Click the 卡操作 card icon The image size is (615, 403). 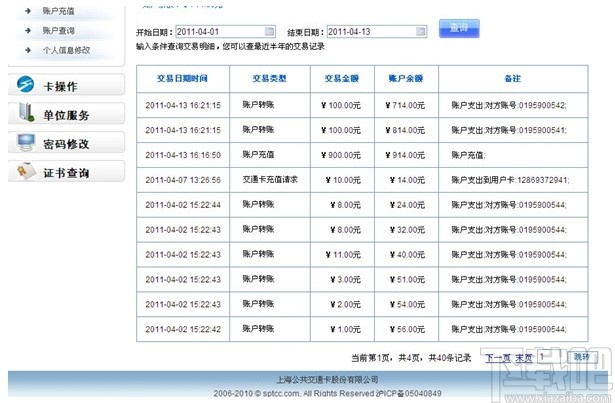point(25,84)
